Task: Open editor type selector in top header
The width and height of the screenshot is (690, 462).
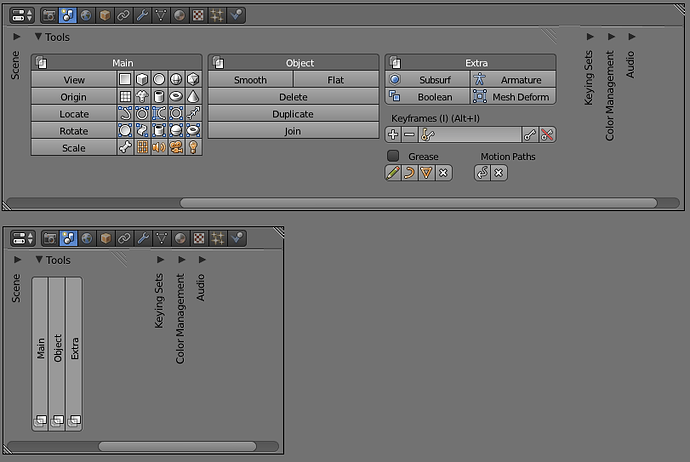Action: [x=22, y=15]
